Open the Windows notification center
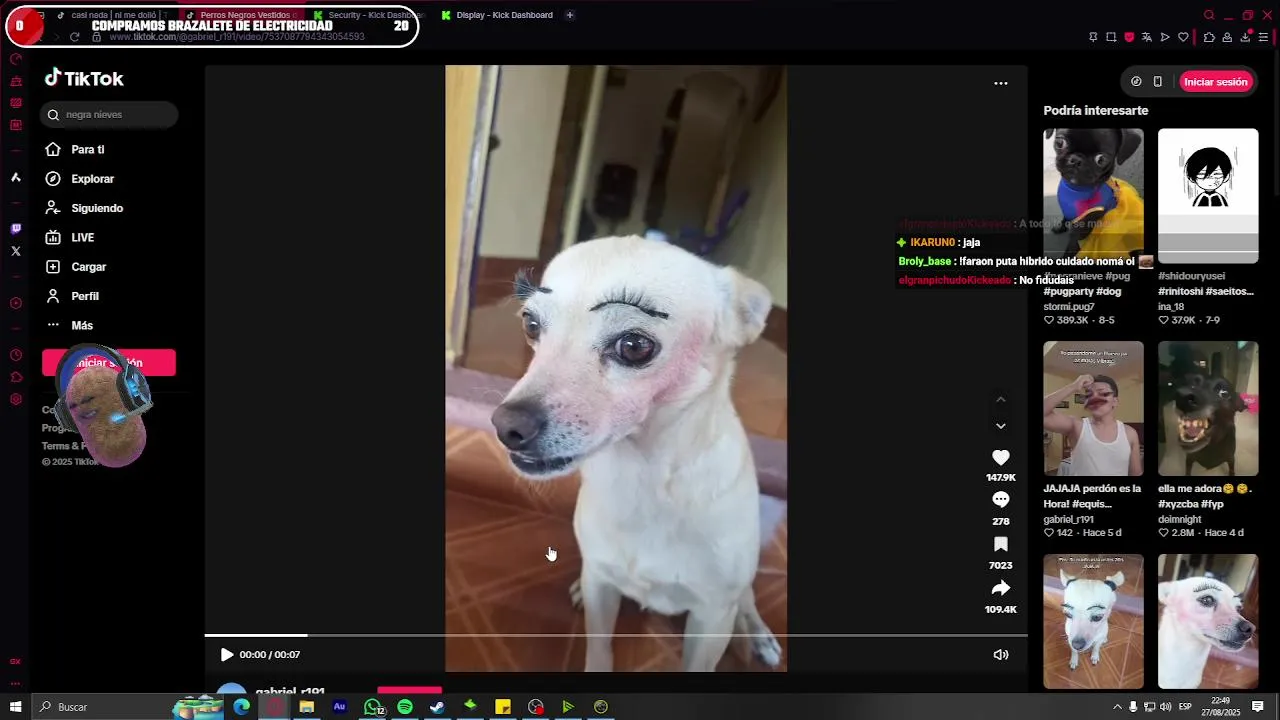This screenshot has height=720, width=1280. [x=1258, y=707]
